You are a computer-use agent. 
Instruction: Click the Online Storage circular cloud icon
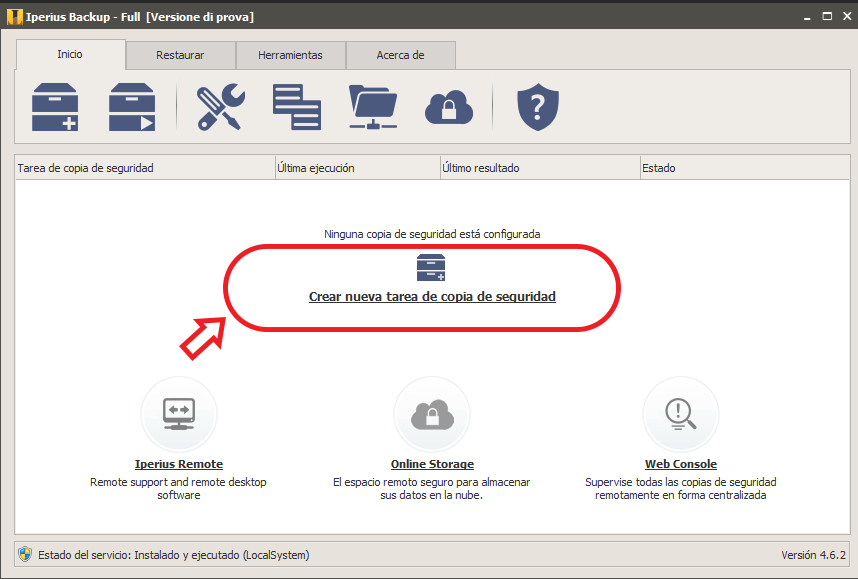432,414
